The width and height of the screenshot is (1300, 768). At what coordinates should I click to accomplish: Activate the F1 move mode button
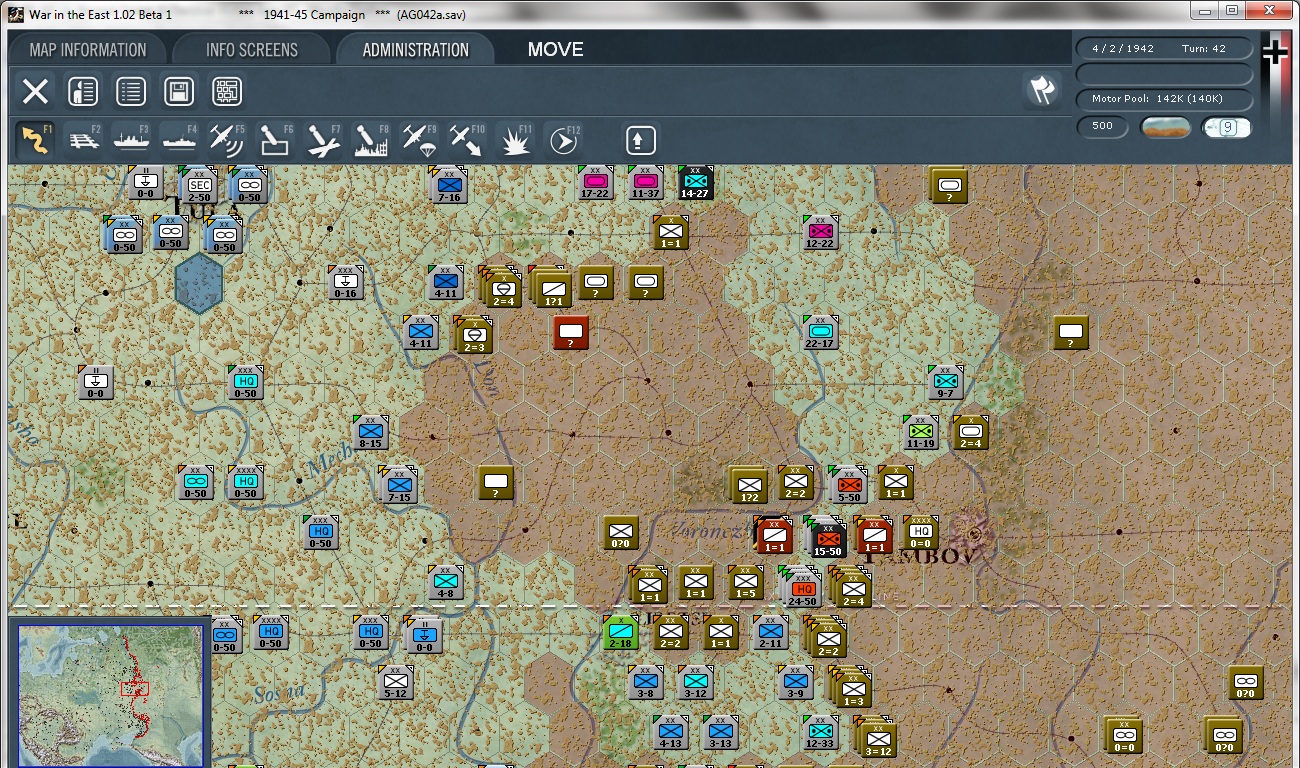[x=35, y=140]
